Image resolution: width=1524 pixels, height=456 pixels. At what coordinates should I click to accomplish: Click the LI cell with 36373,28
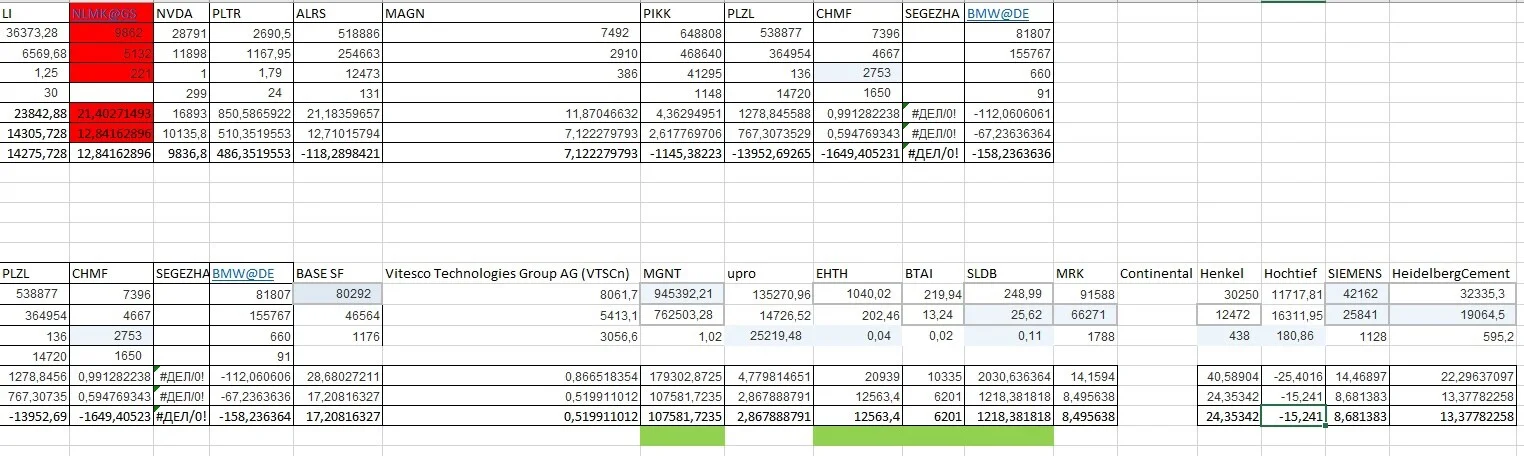pos(35,32)
